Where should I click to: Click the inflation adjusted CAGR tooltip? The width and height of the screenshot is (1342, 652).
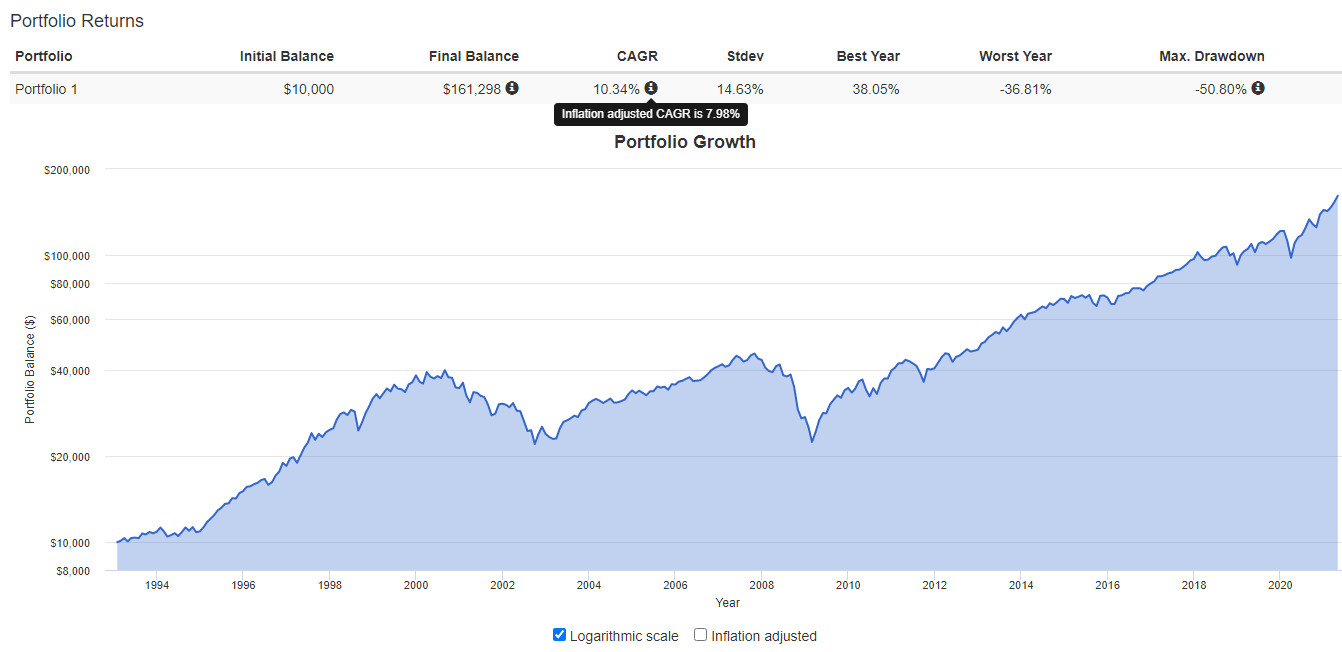650,114
